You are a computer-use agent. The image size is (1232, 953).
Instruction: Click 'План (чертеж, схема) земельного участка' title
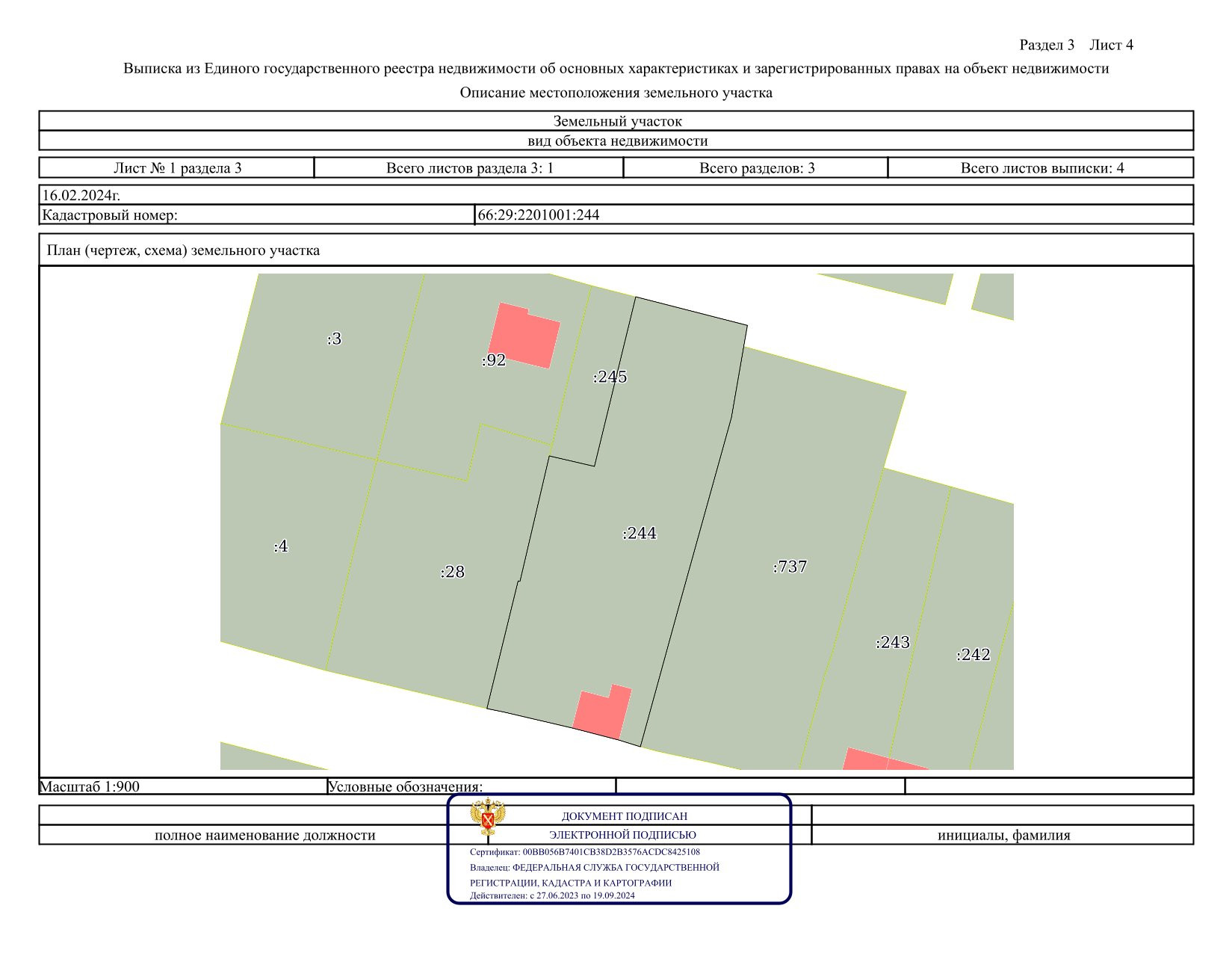(183, 250)
